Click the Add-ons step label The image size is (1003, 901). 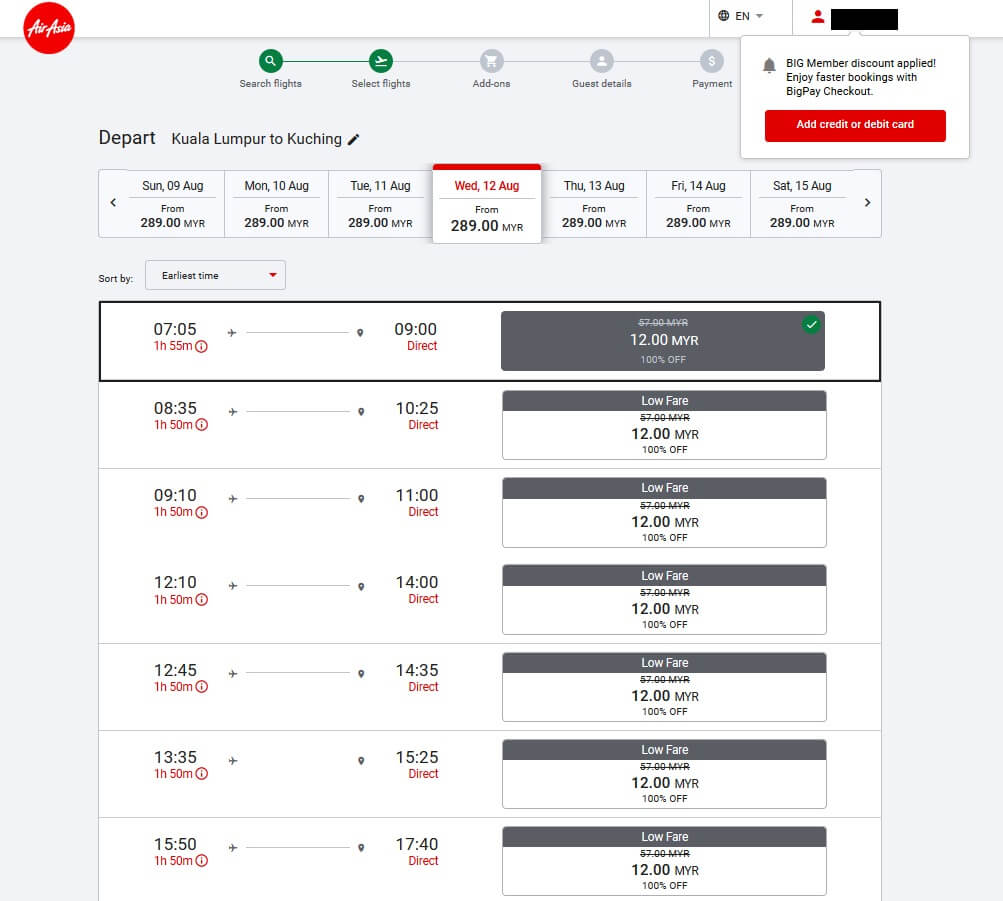click(x=491, y=84)
